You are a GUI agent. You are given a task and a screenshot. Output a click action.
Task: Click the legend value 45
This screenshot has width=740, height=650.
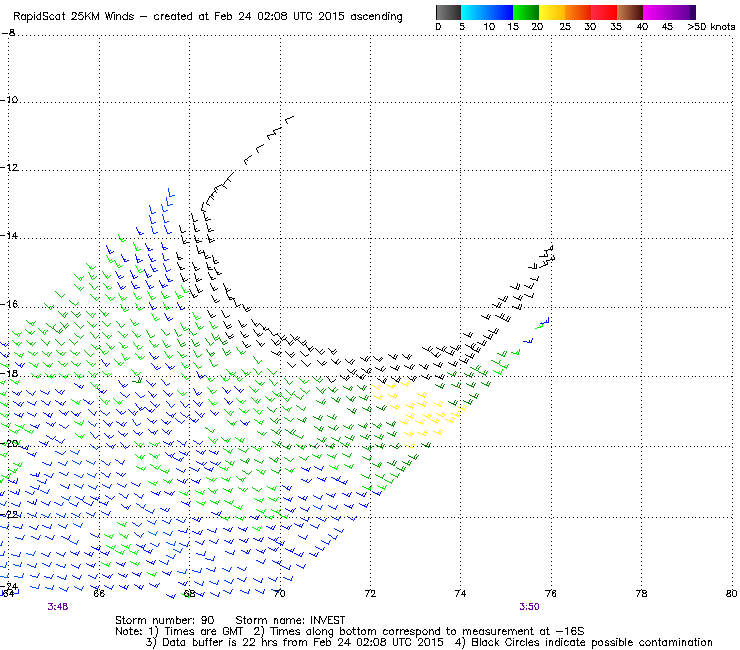pyautogui.click(x=667, y=27)
